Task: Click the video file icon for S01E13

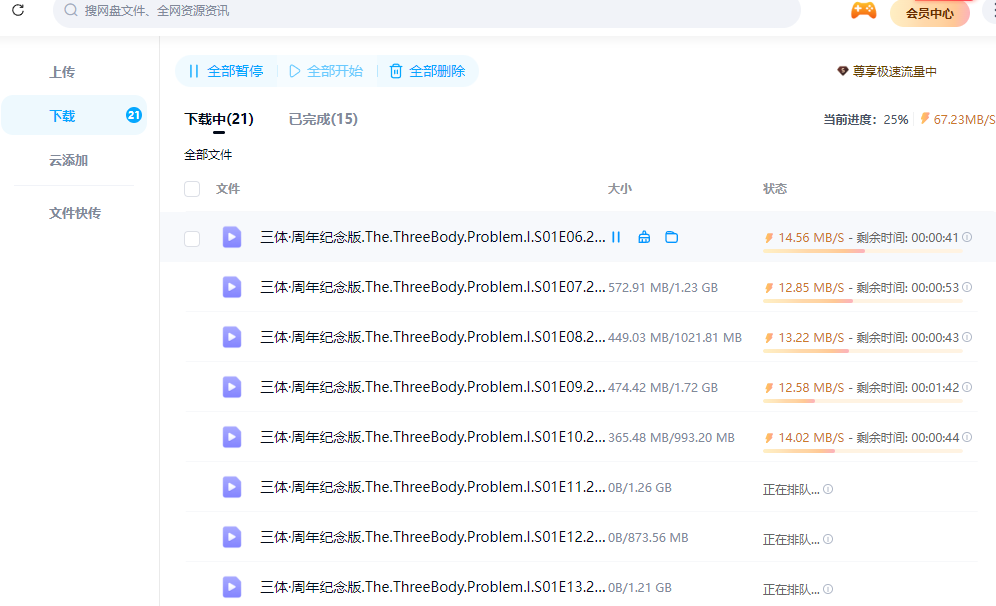Action: click(232, 587)
